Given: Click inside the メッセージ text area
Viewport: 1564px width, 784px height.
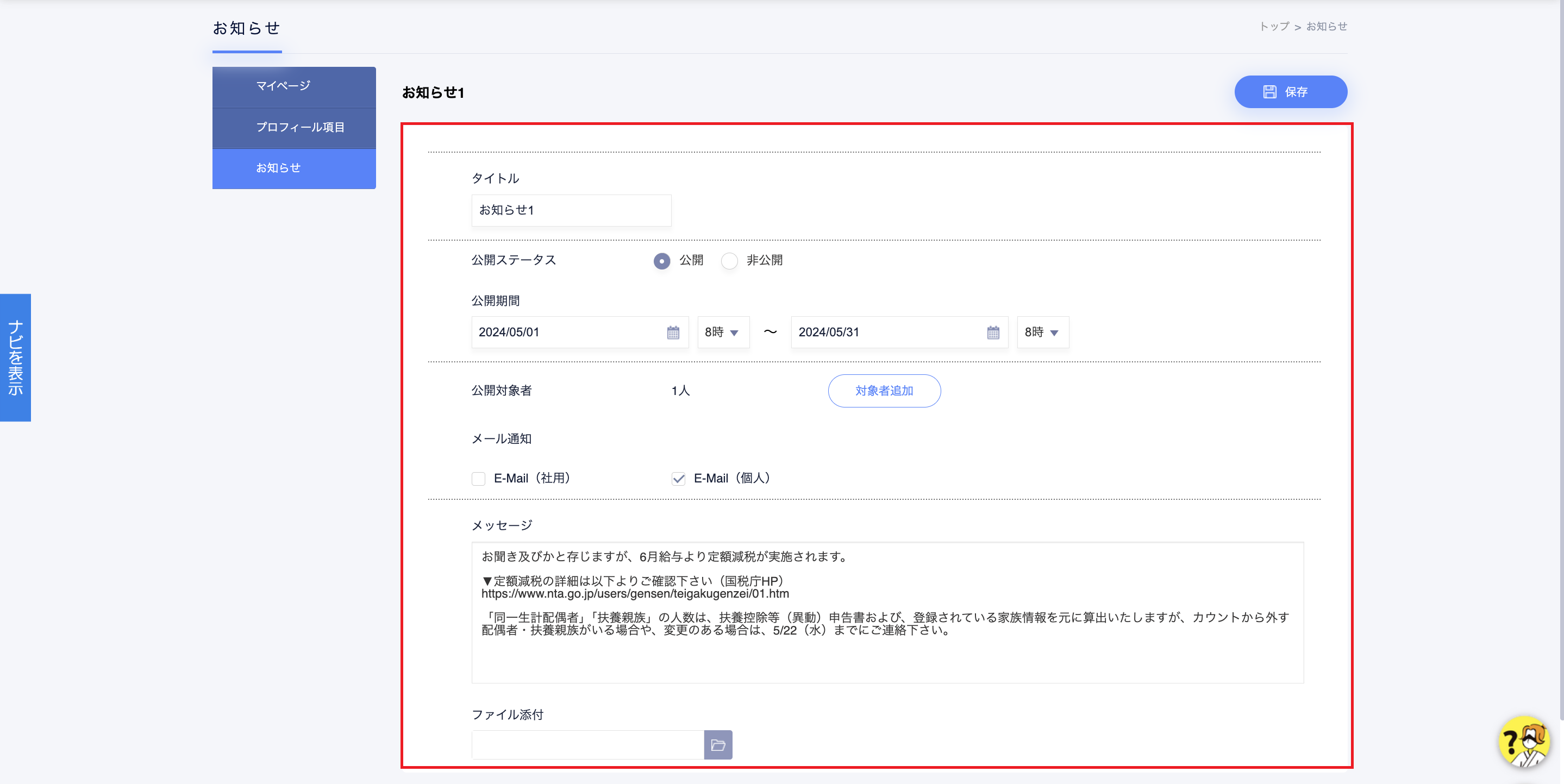Looking at the screenshot, I should tap(886, 655).
